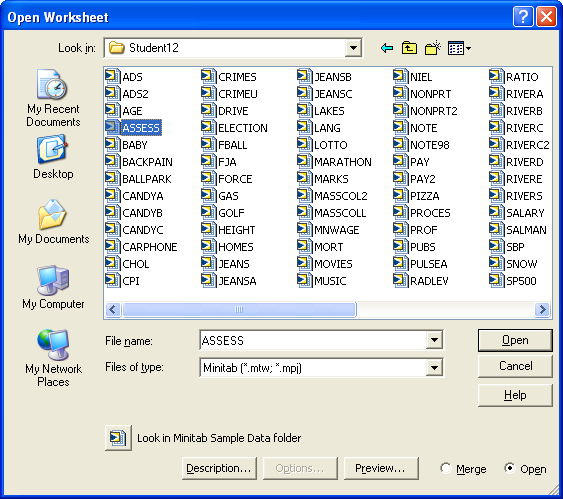Click right arrow of horizontal scrollbar
The image size is (563, 499).
[x=543, y=309]
